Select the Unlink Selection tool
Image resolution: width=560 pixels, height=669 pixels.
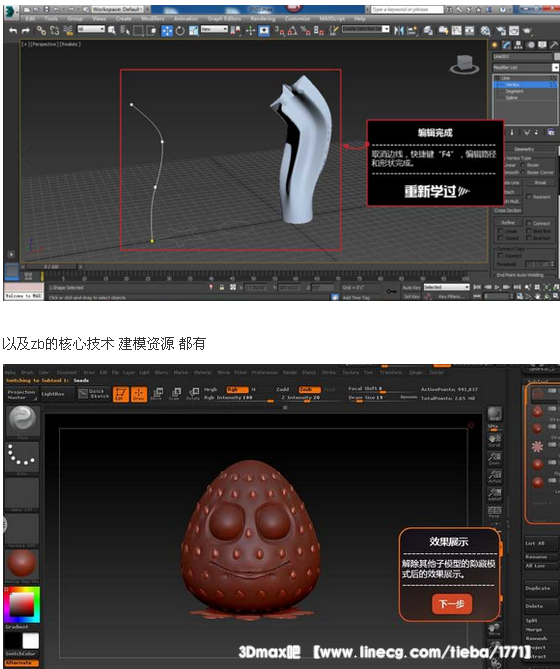tap(55, 30)
